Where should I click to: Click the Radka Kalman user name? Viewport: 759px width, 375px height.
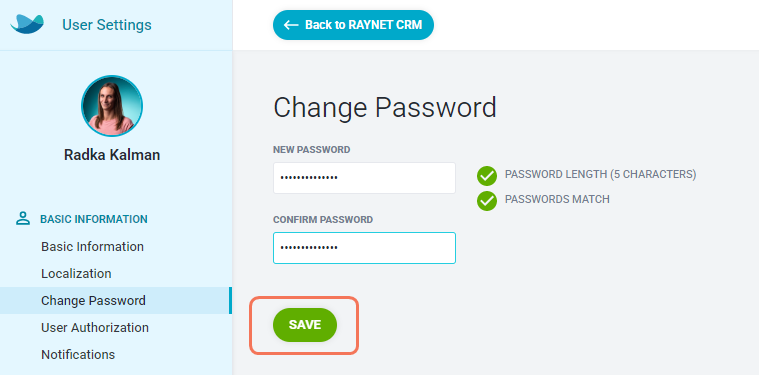112,155
